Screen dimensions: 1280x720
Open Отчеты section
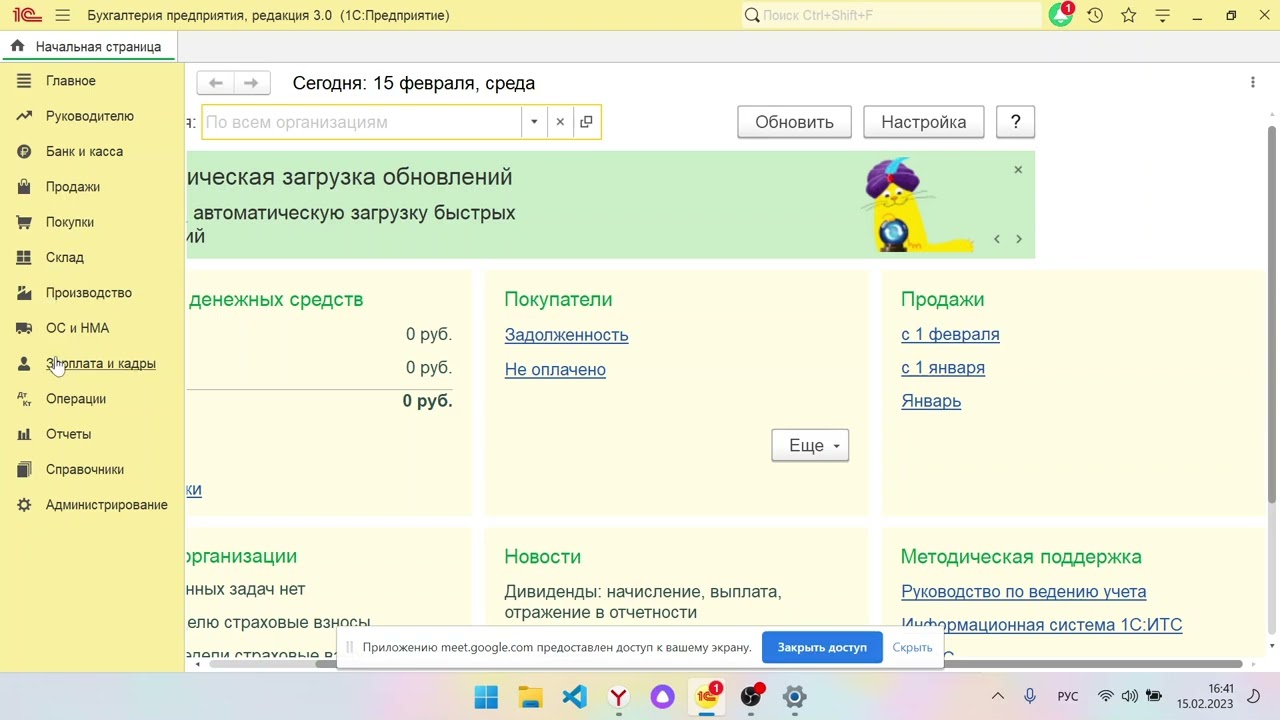coord(68,434)
